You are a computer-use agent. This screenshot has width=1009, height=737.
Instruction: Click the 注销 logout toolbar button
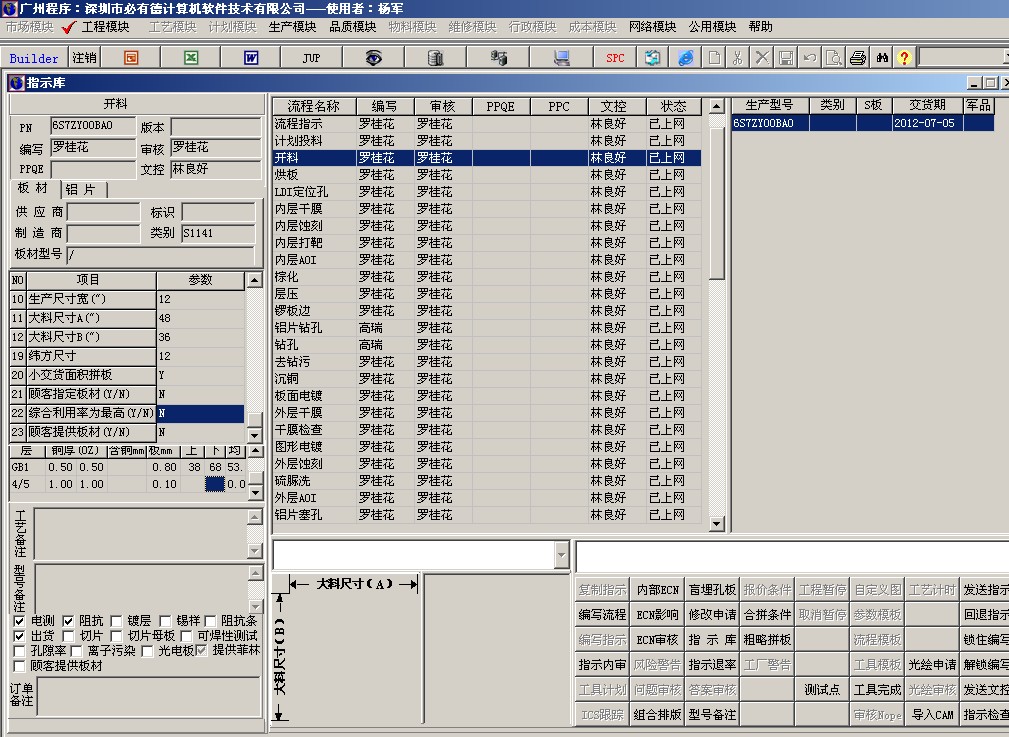tap(84, 58)
